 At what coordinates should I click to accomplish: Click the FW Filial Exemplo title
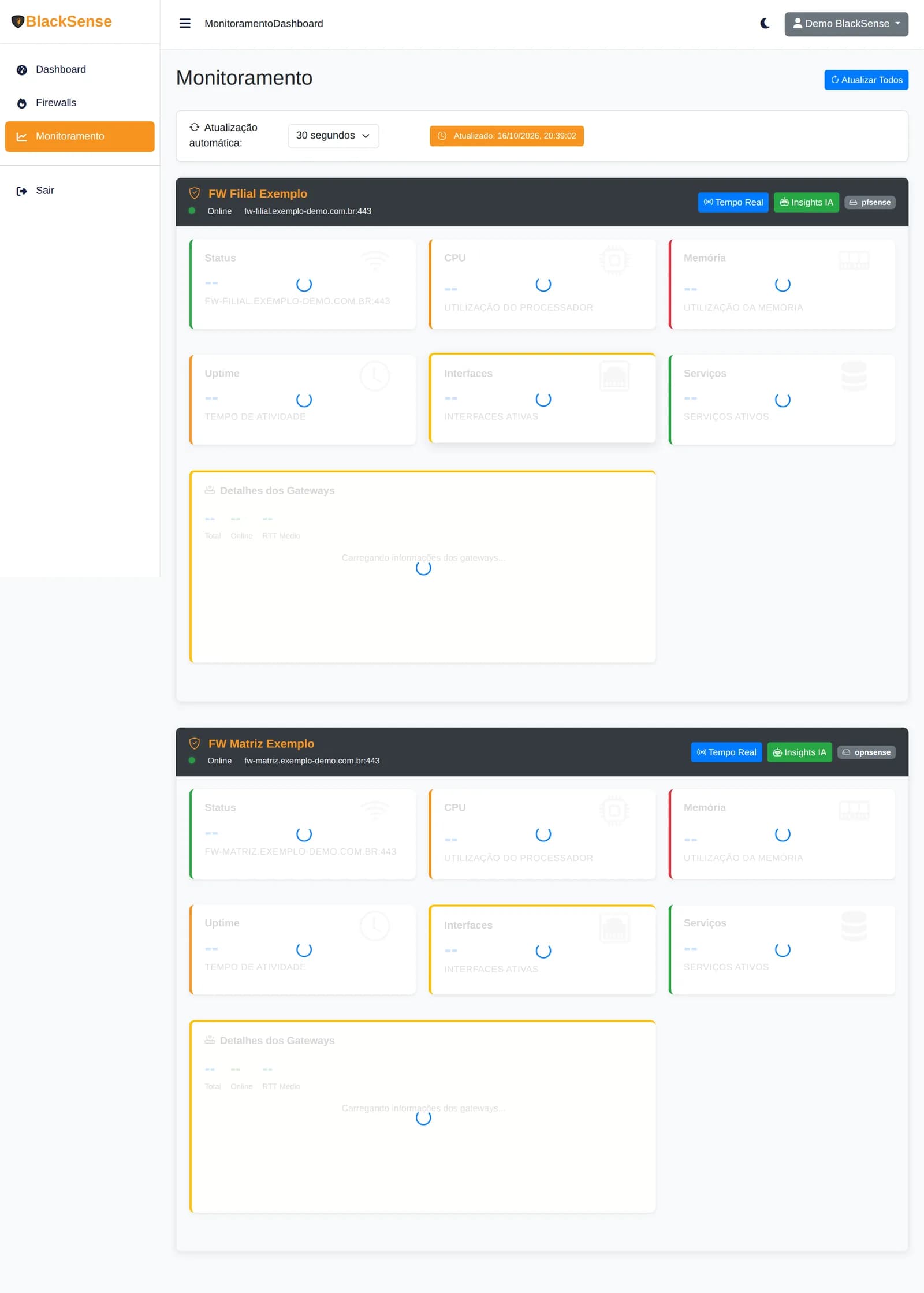point(258,193)
